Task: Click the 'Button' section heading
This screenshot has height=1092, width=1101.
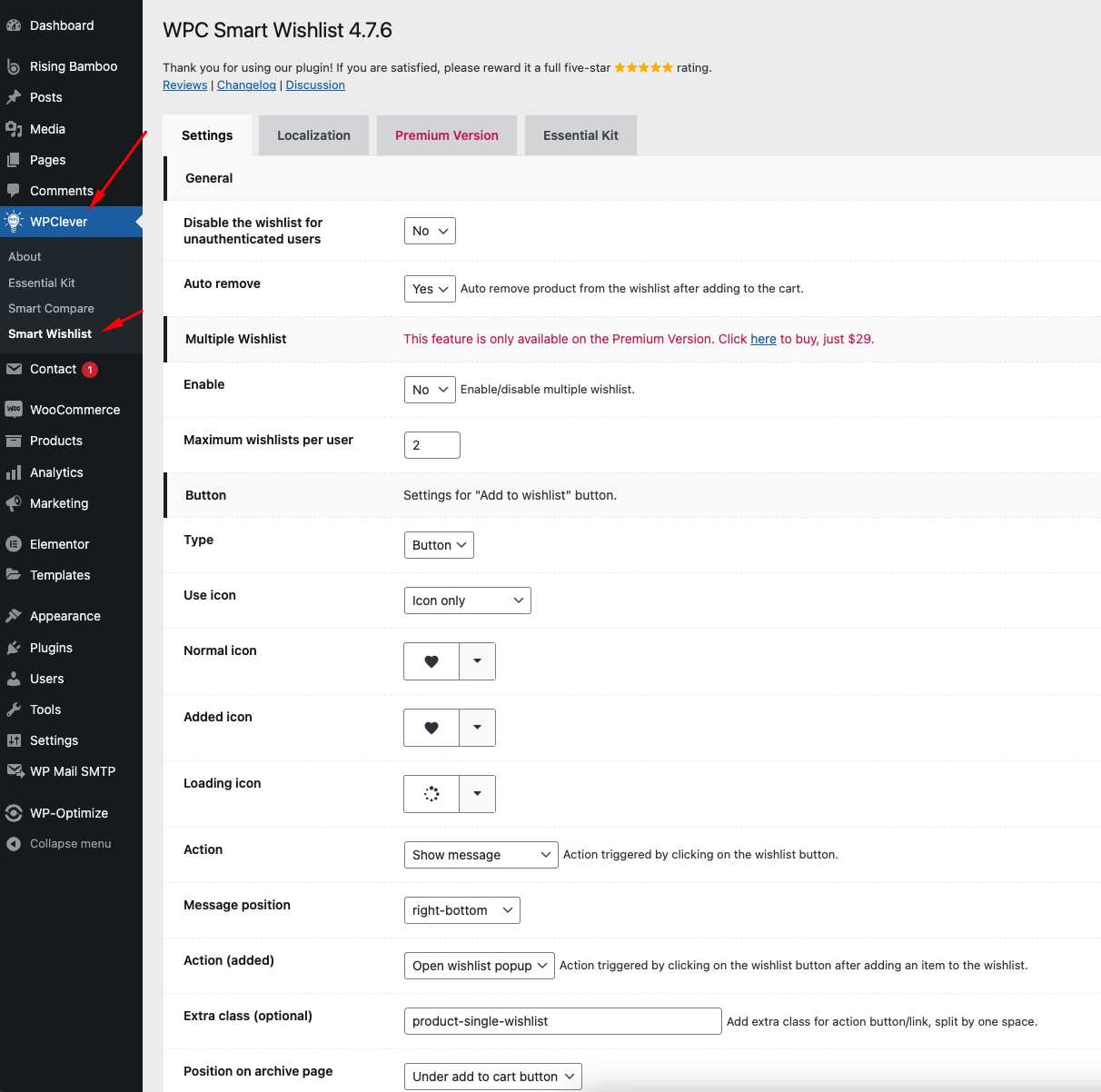Action: 205,495
